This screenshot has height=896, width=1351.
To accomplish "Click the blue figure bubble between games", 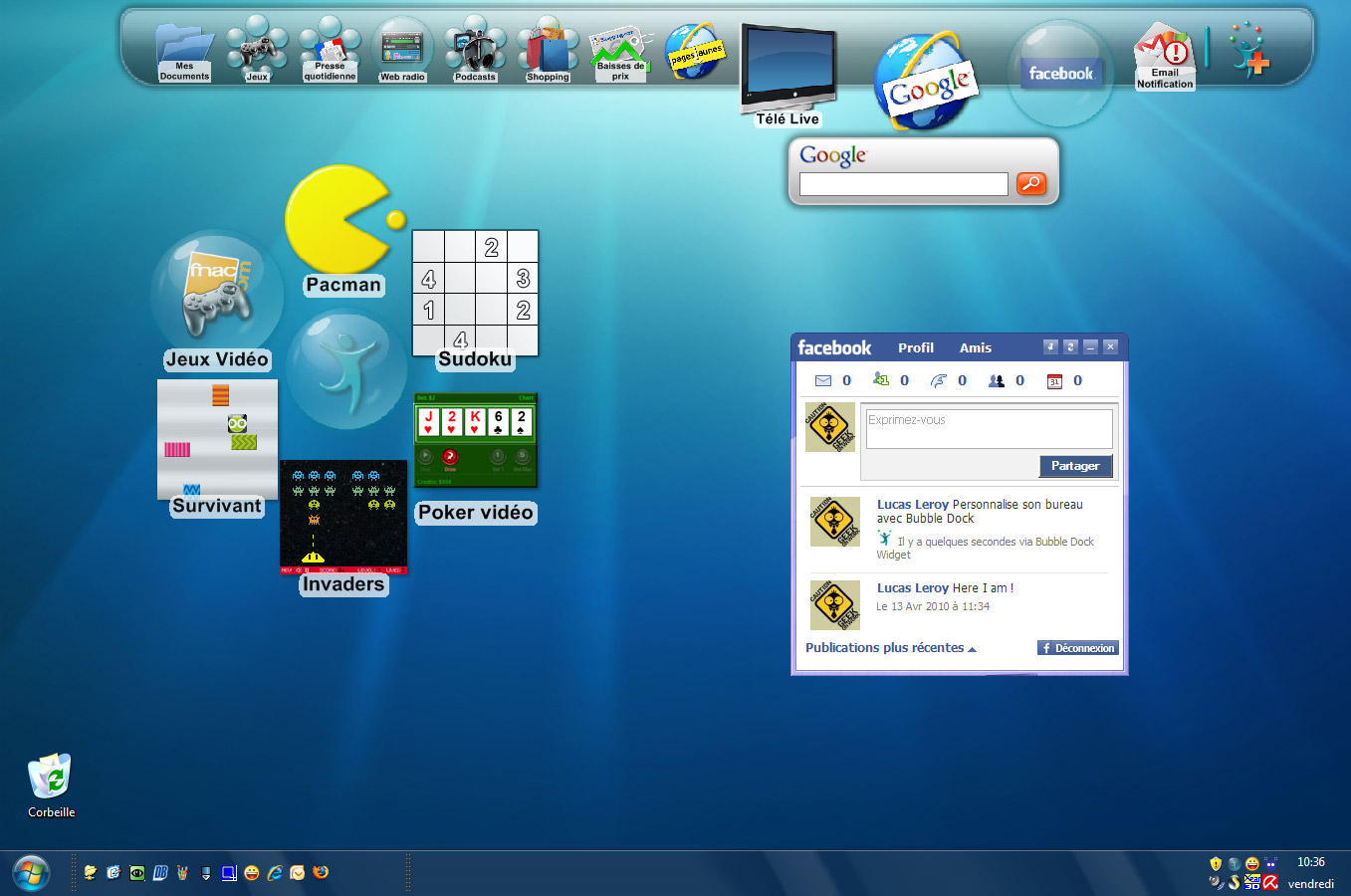I will [x=344, y=369].
